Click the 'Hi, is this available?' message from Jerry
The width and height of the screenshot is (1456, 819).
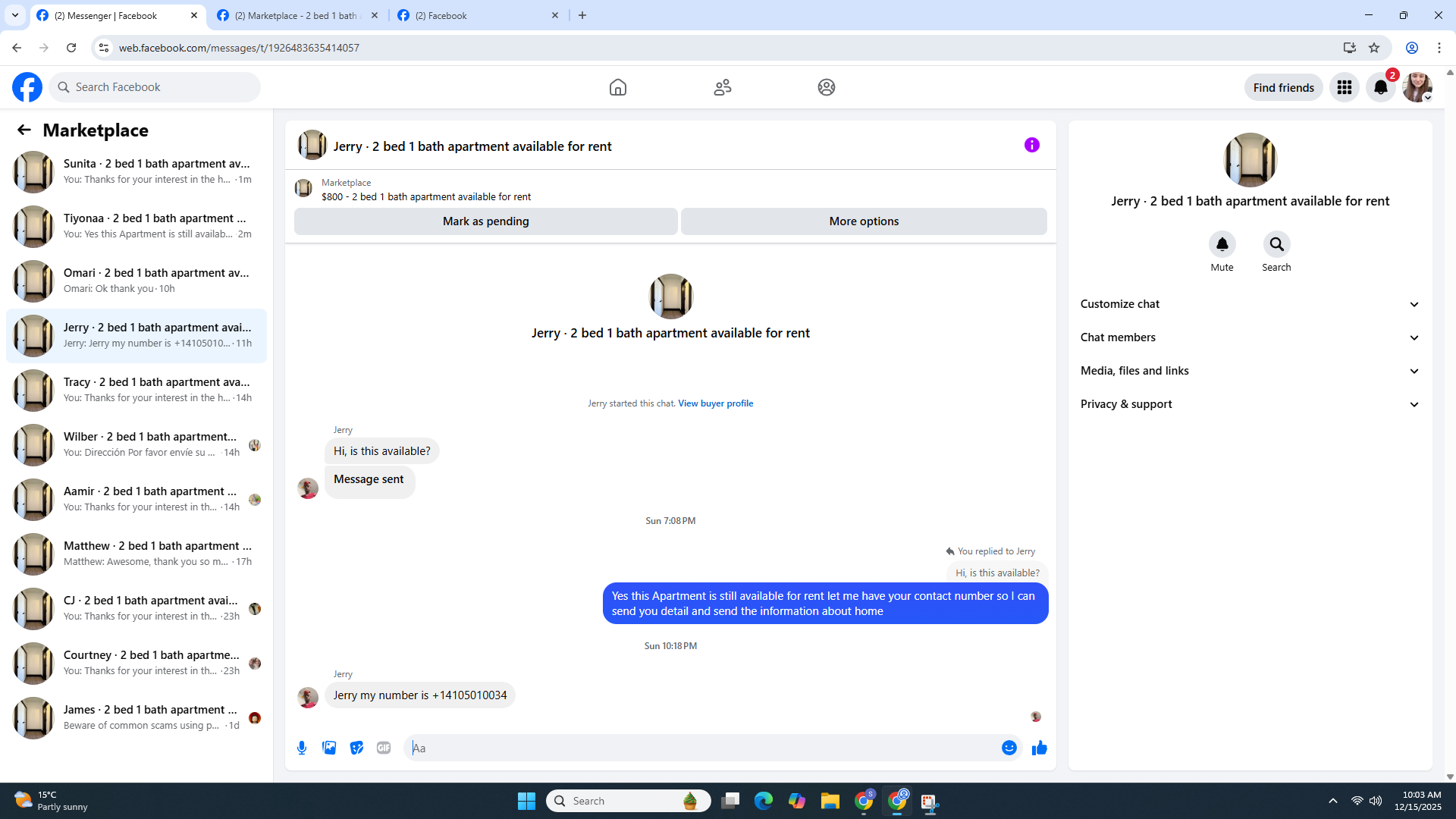coord(382,451)
